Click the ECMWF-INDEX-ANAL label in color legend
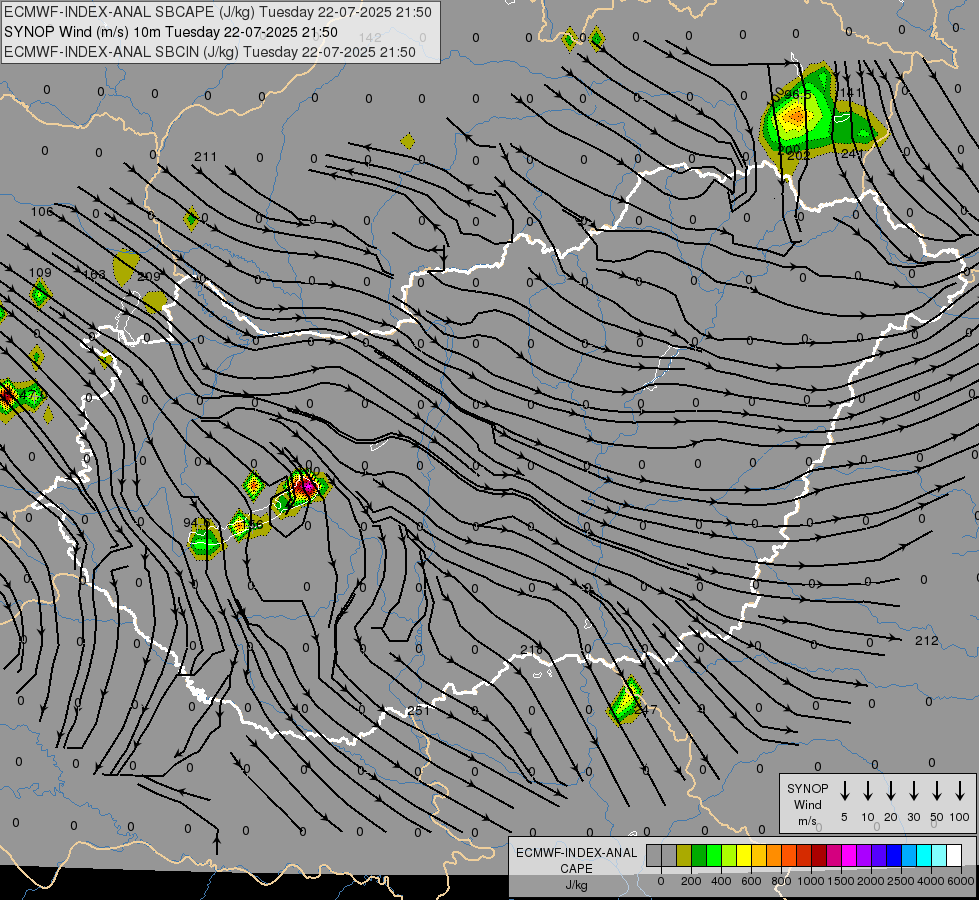Image resolution: width=979 pixels, height=900 pixels. pos(576,853)
